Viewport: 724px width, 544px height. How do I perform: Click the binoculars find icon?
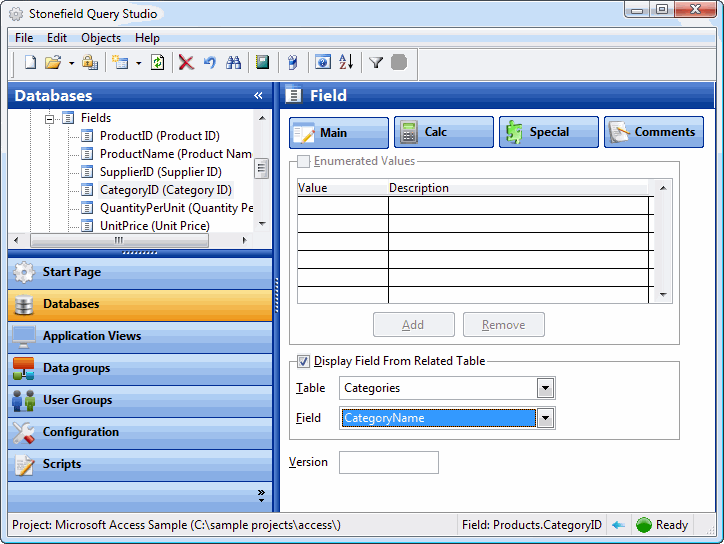pyautogui.click(x=233, y=63)
